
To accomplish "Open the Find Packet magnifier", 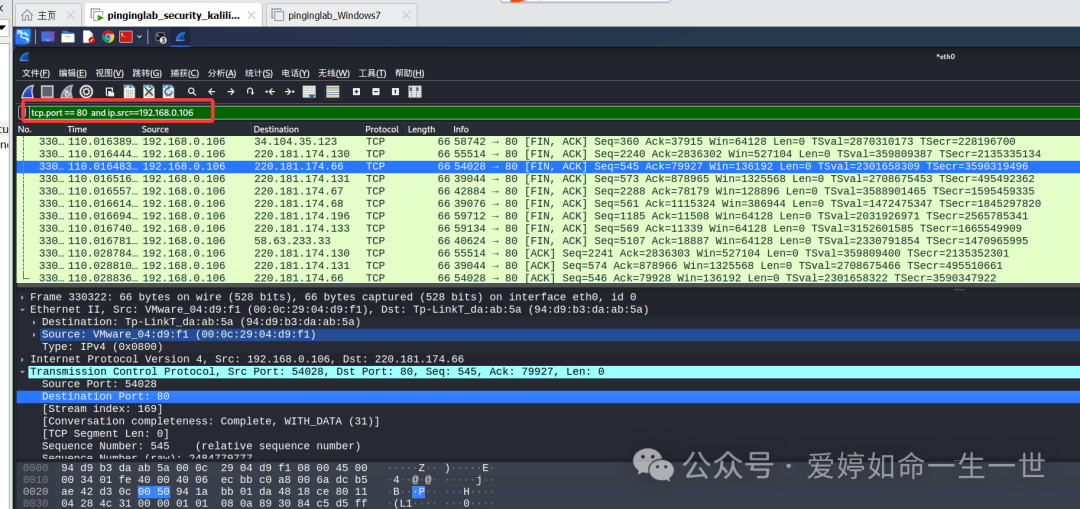I will [192, 92].
